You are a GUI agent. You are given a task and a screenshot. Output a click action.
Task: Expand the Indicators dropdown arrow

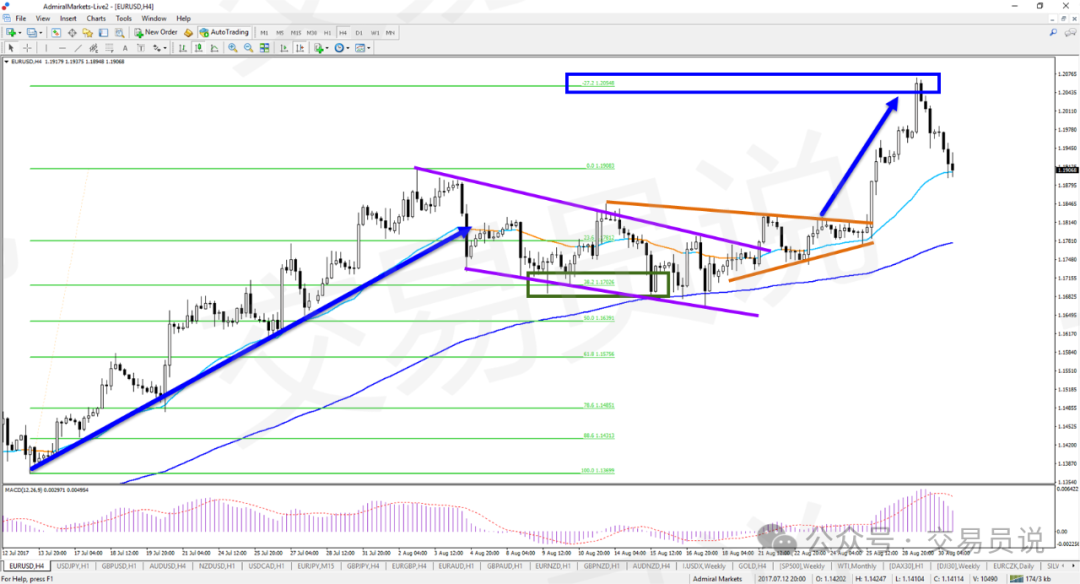coord(327,48)
